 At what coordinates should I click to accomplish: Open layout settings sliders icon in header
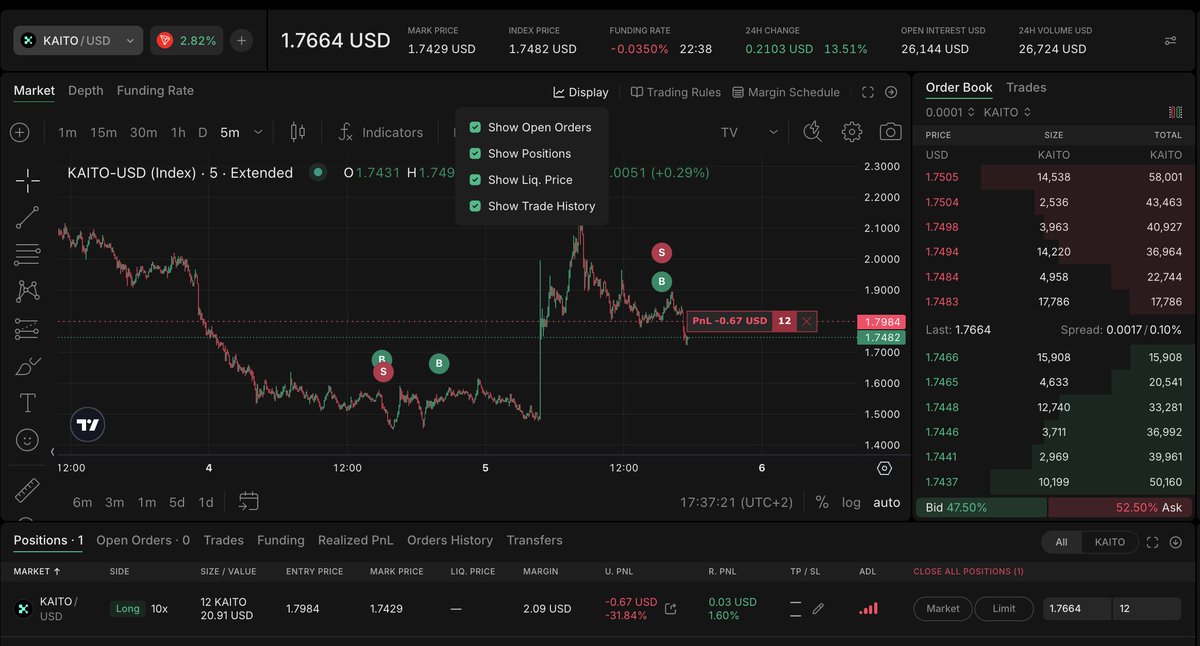1171,40
